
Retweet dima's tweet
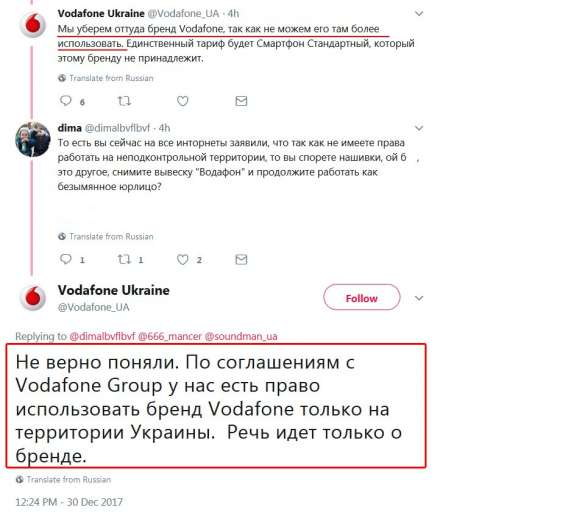coord(124,259)
